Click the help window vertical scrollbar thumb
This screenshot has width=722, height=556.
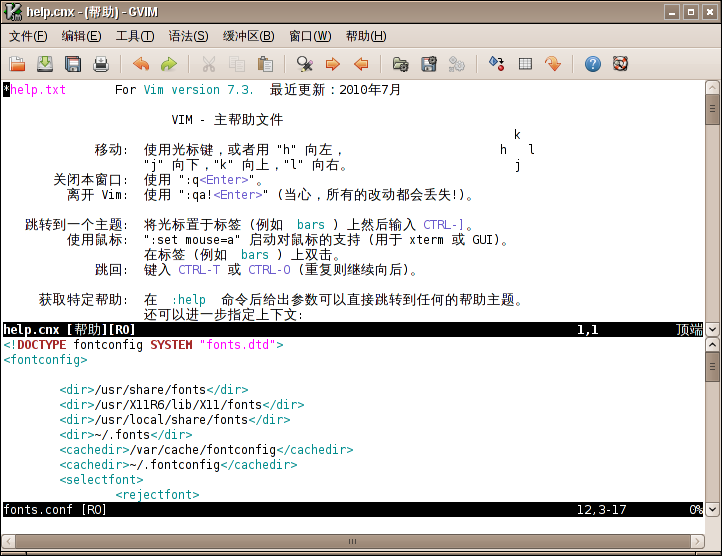pos(712,109)
